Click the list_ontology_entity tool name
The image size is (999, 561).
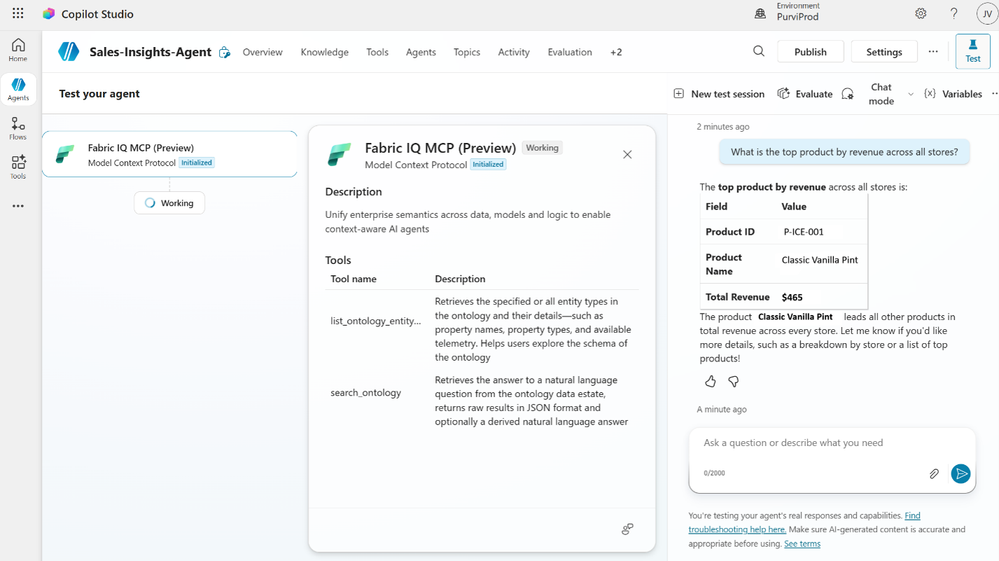point(375,321)
